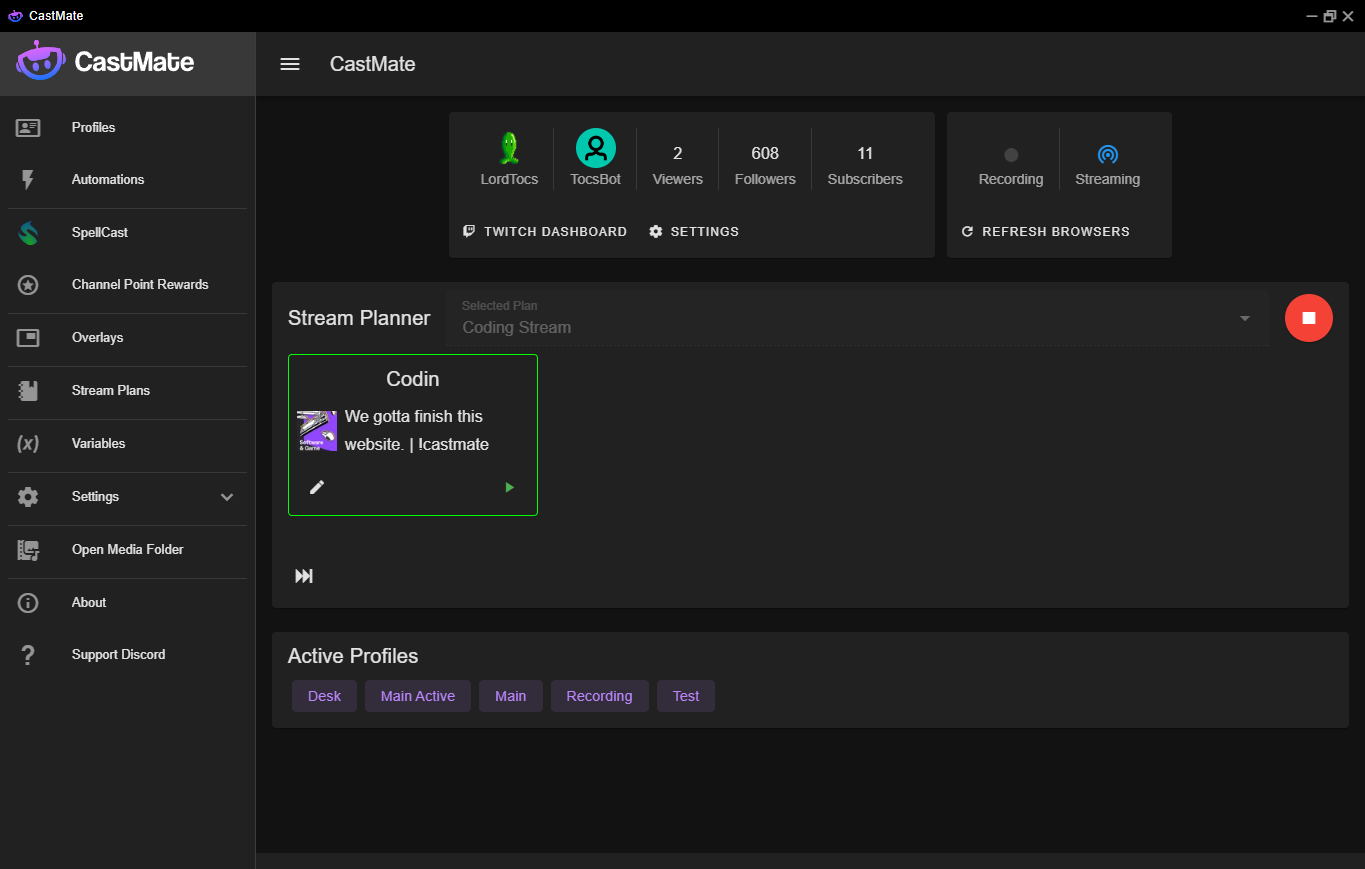
Task: Click the Viewers count 2
Action: point(677,153)
